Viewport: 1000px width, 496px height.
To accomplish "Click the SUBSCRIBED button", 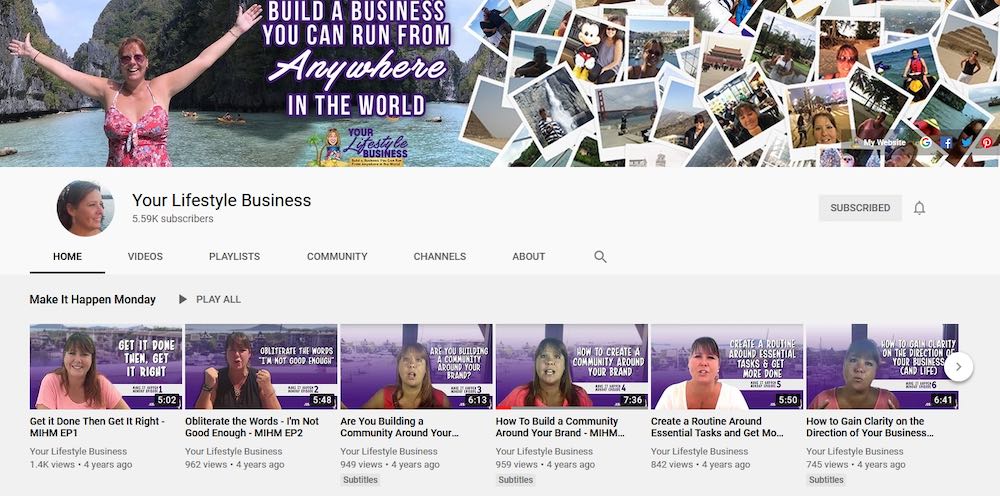I will click(860, 208).
